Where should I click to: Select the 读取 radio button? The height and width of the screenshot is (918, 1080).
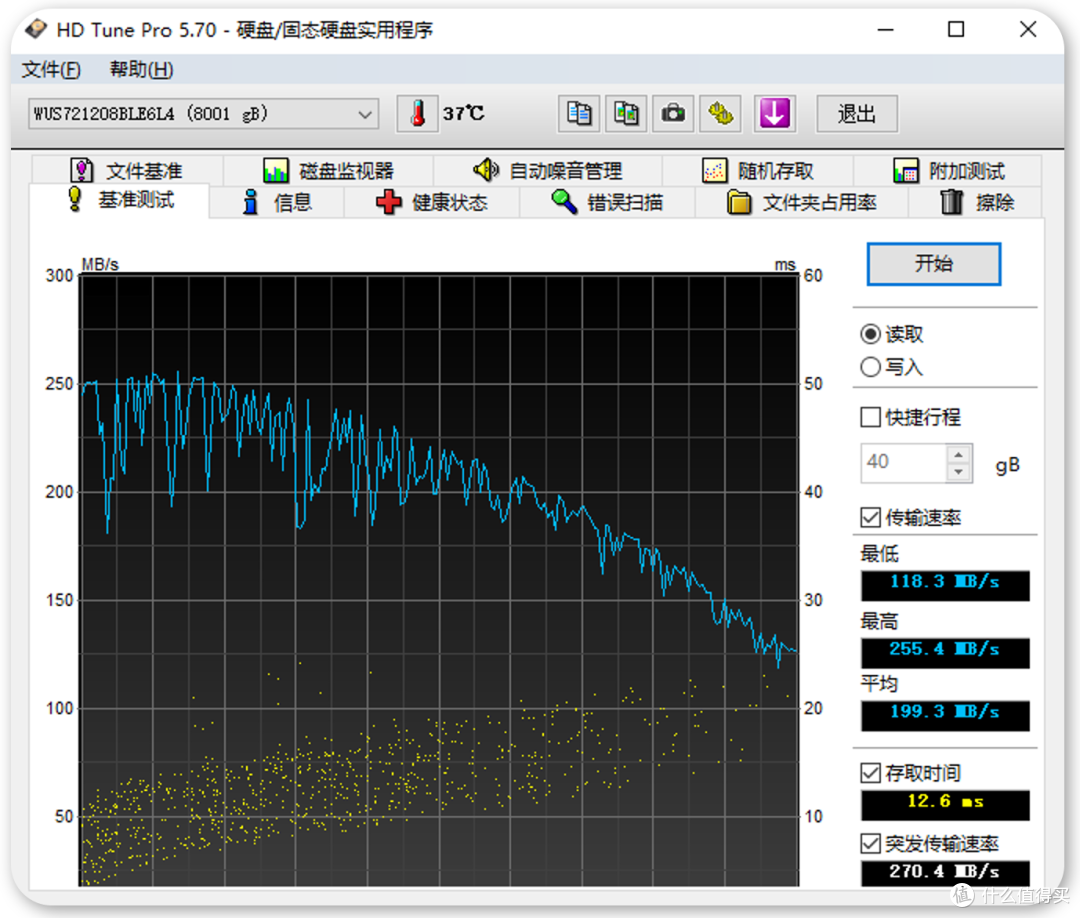point(871,335)
